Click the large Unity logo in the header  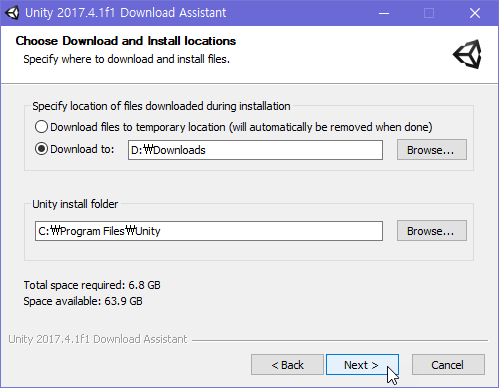[x=467, y=54]
